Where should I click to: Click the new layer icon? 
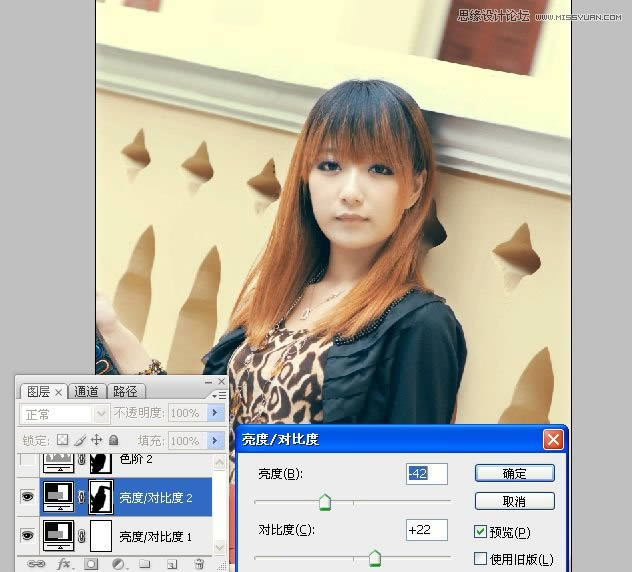172,564
